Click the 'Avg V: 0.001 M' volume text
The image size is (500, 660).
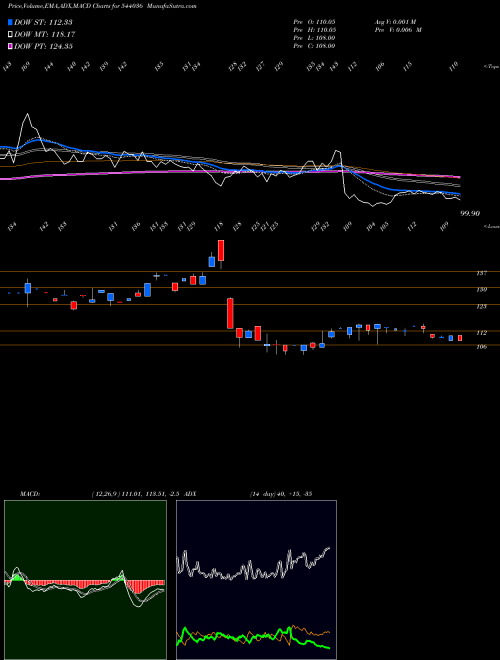[x=396, y=21]
